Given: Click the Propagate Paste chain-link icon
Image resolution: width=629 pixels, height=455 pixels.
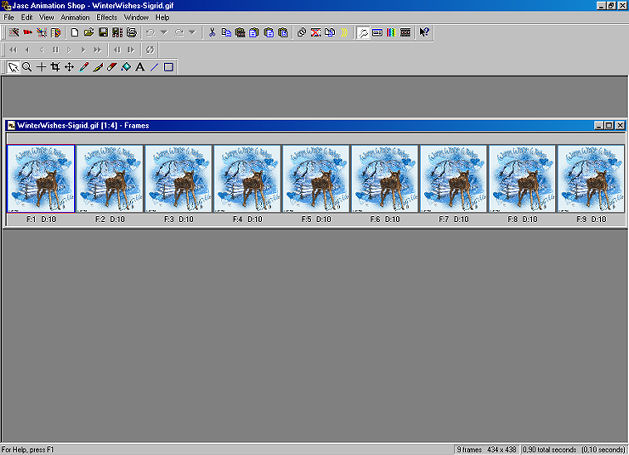Looking at the screenshot, I should point(302,32).
